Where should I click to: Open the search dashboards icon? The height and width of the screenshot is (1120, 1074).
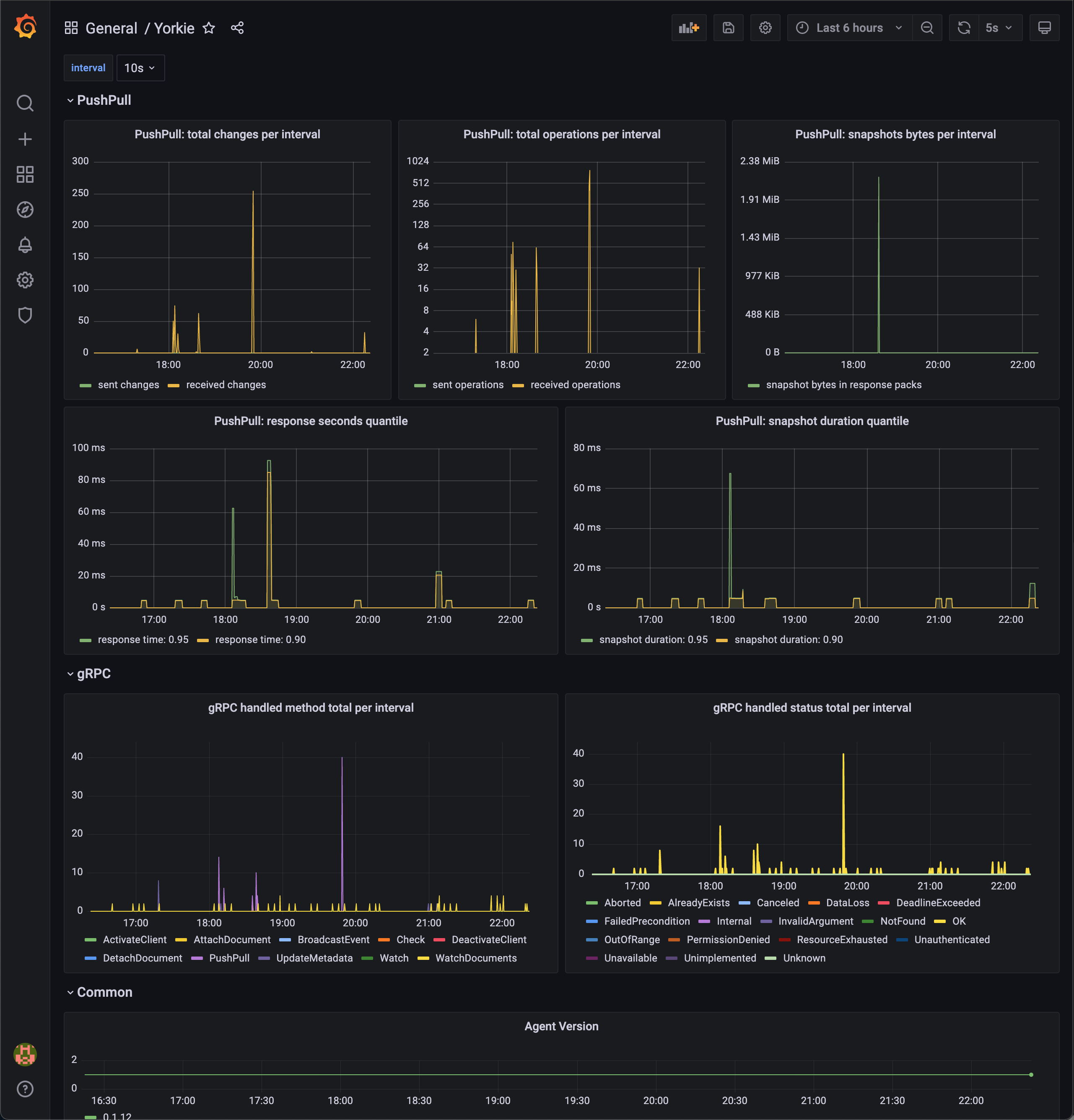[25, 104]
